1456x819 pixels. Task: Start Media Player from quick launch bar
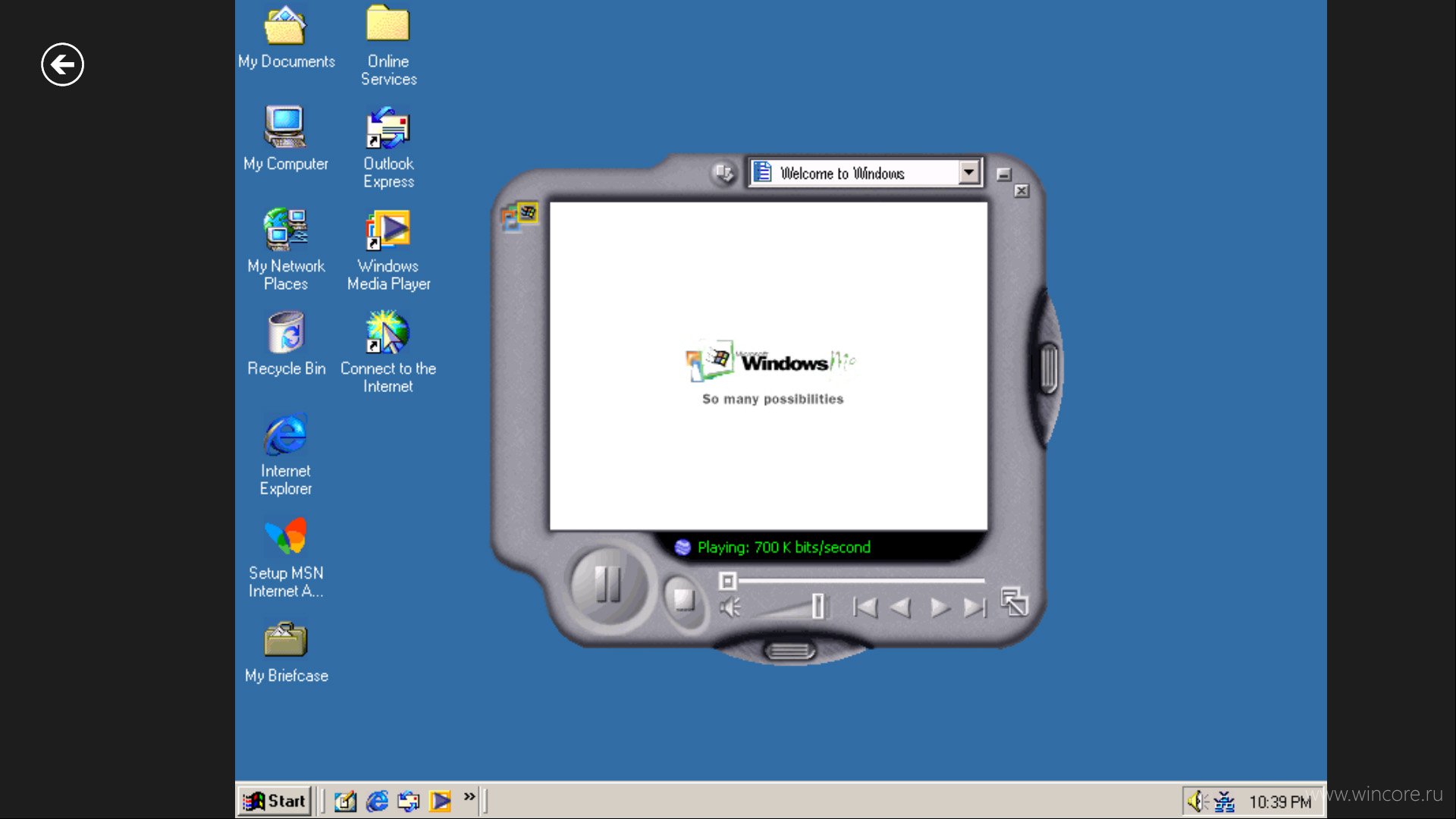tap(441, 801)
